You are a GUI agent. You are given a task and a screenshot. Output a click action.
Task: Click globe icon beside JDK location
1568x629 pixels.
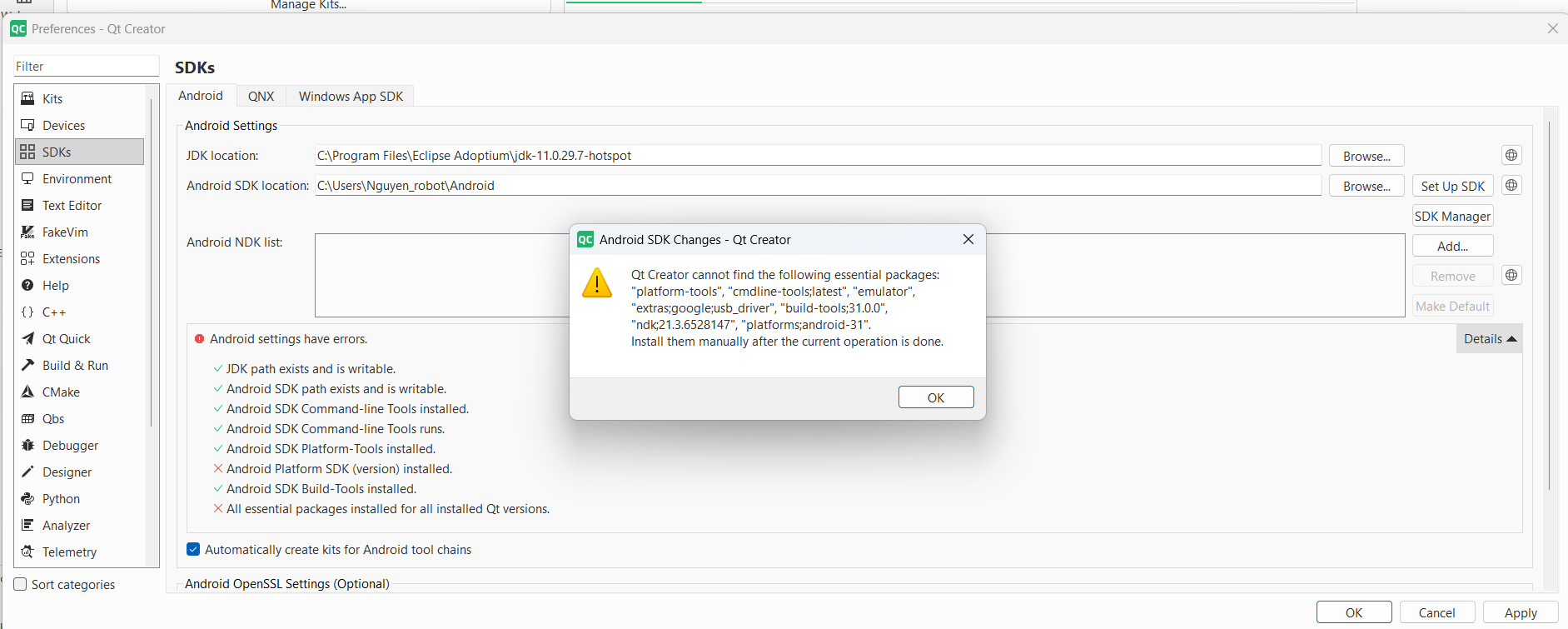pyautogui.click(x=1511, y=155)
